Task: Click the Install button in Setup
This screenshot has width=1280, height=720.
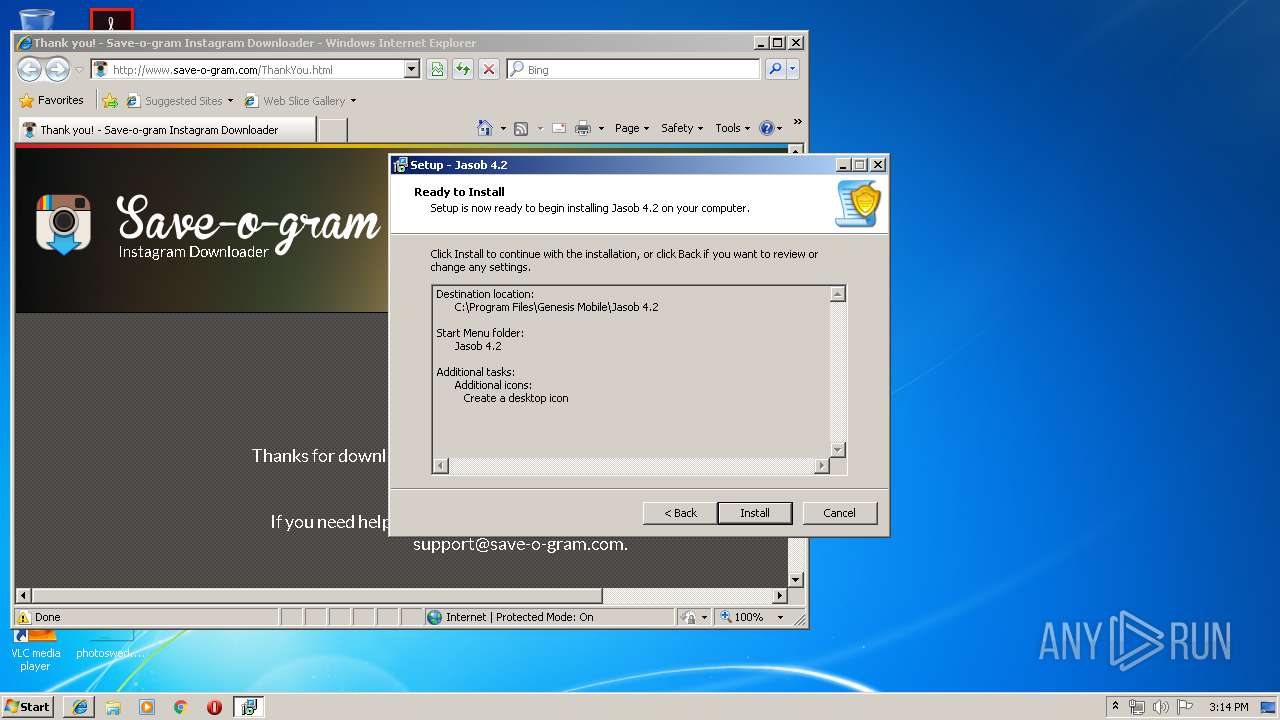Action: pos(755,513)
